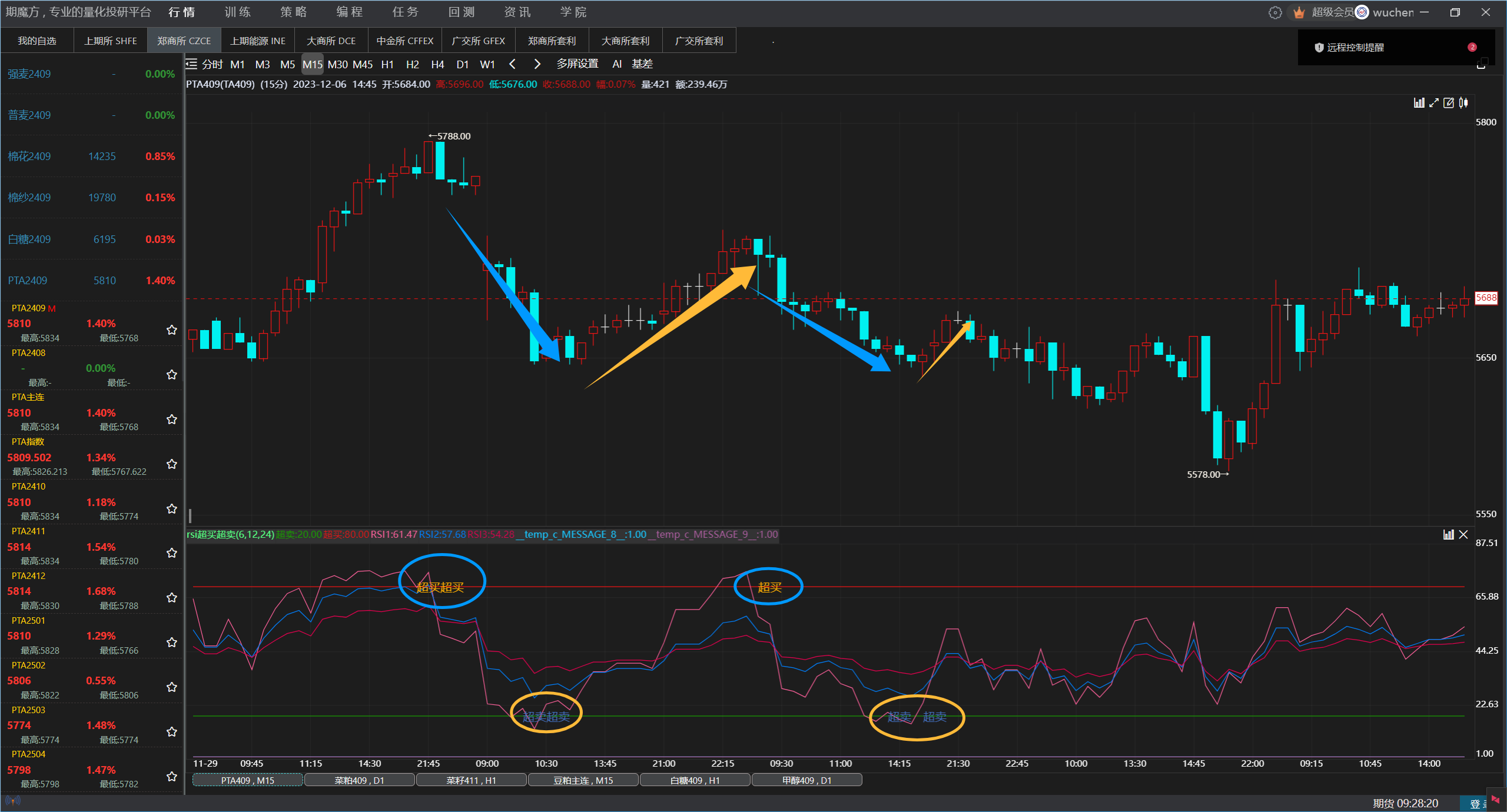Favorite the PTA2501 contract star
Screen dimensions: 1507x812
point(172,642)
